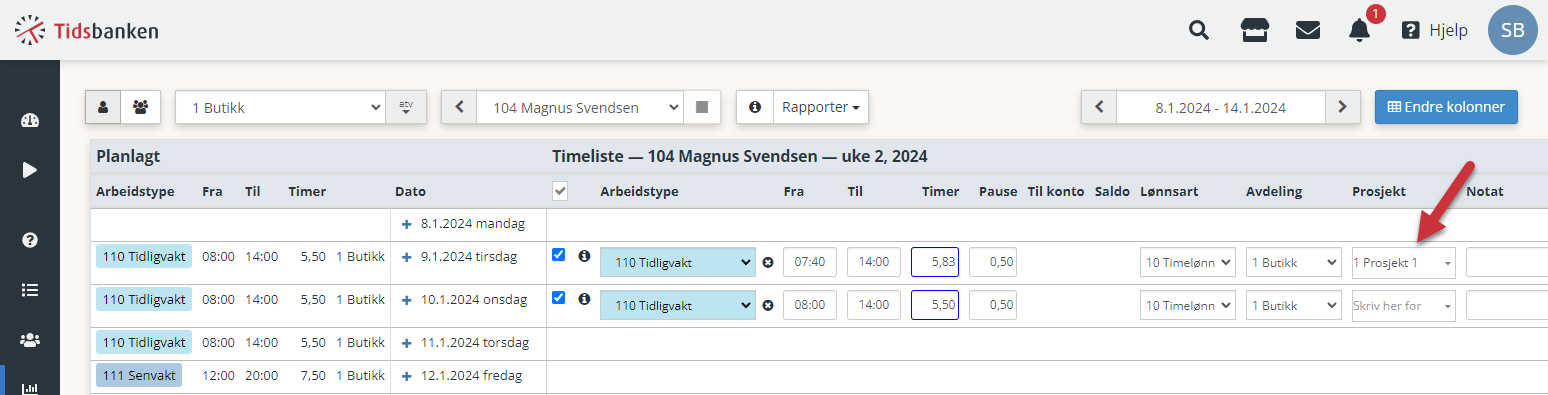The width and height of the screenshot is (1548, 395).
Task: Open the messages envelope icon
Action: click(1308, 30)
